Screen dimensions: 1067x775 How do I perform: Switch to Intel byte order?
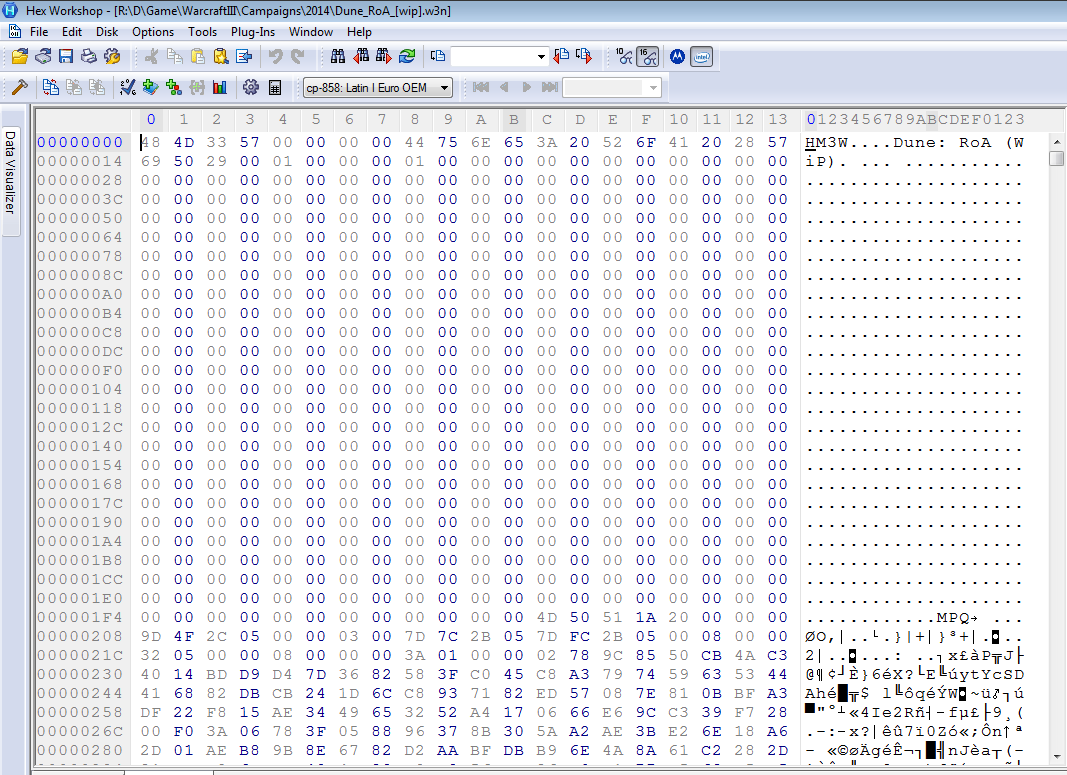pos(701,56)
